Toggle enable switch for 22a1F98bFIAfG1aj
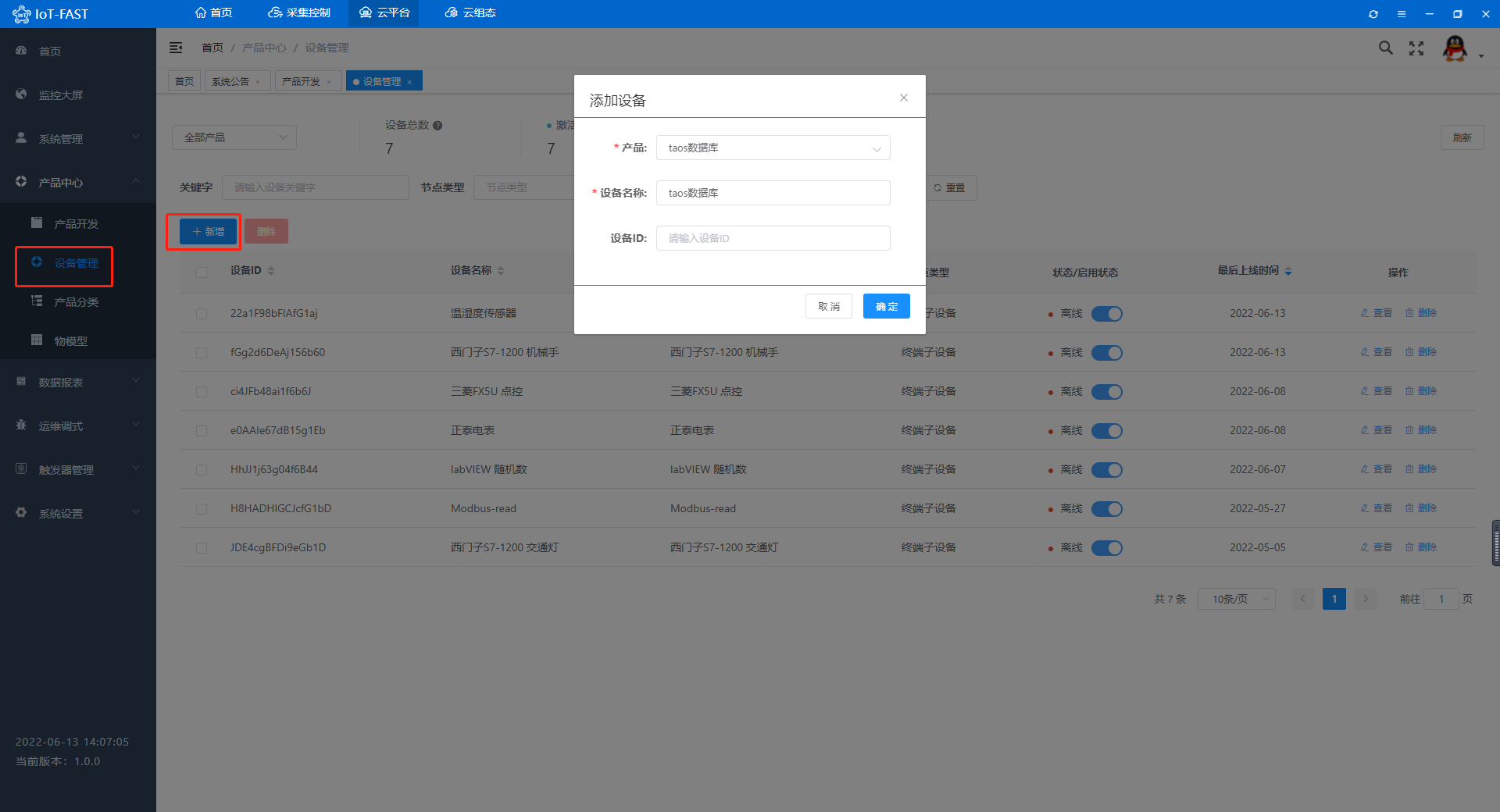This screenshot has height=812, width=1500. click(1106, 314)
